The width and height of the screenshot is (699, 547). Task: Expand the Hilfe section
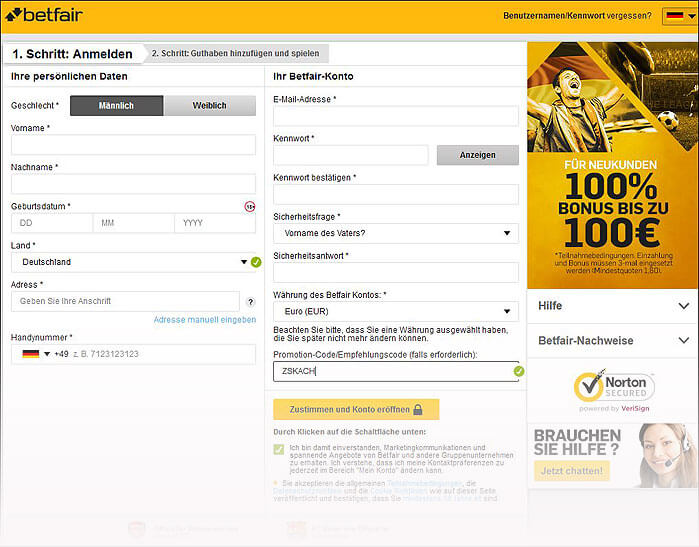click(x=613, y=306)
